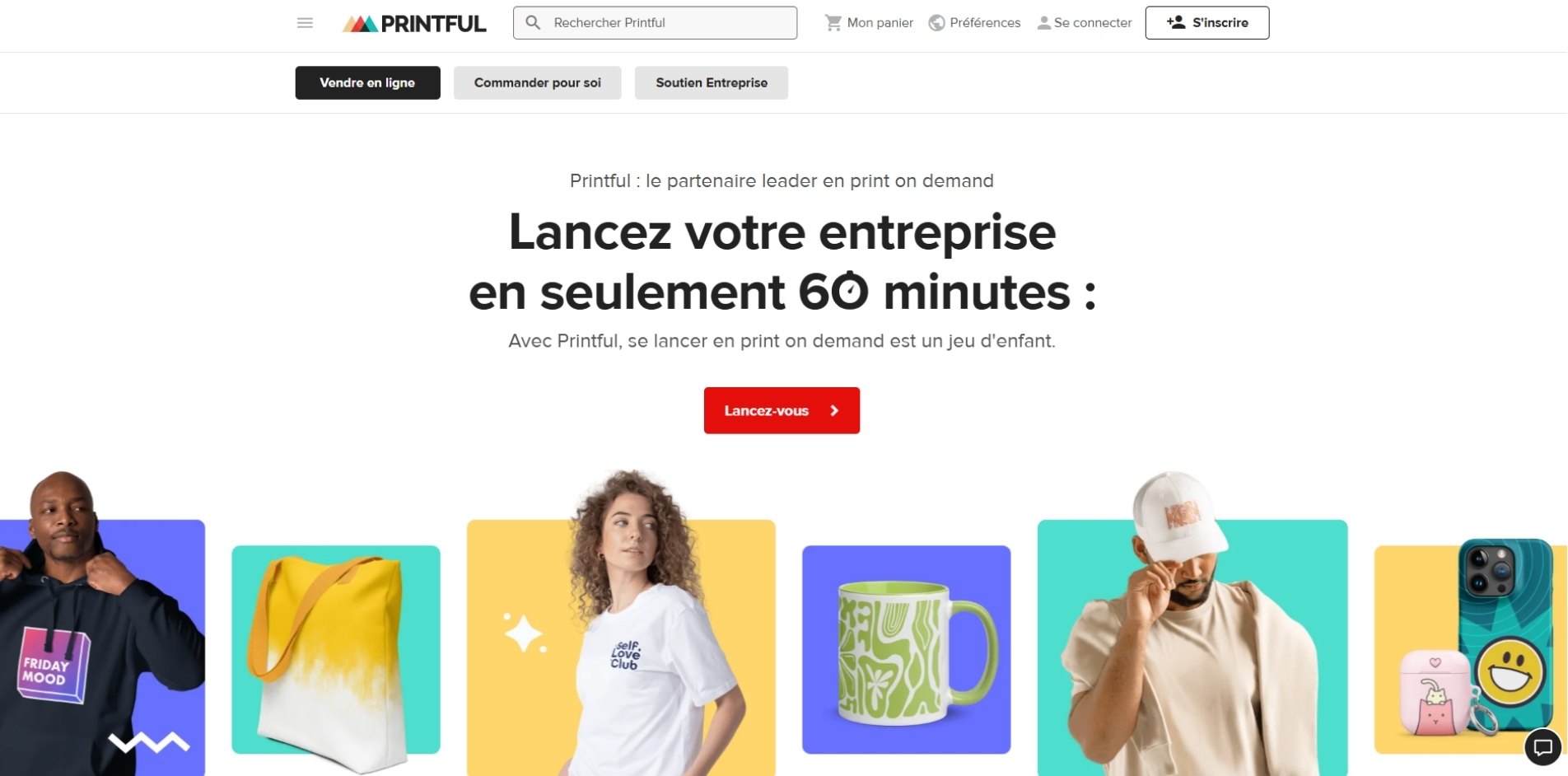Click the search magnifier icon
1568x776 pixels.
click(x=533, y=23)
